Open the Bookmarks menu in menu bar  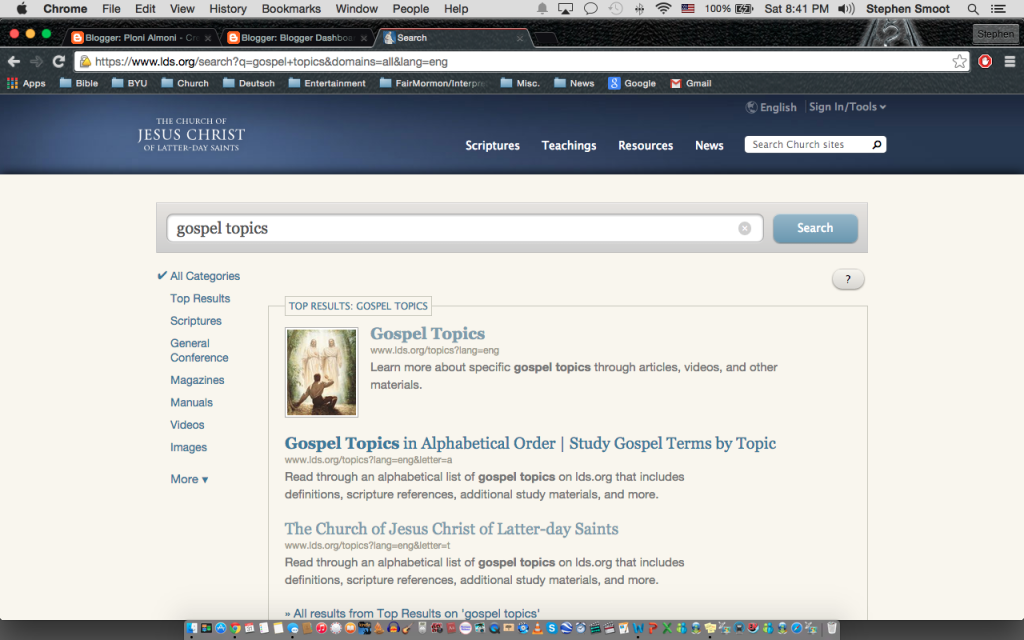coord(291,8)
